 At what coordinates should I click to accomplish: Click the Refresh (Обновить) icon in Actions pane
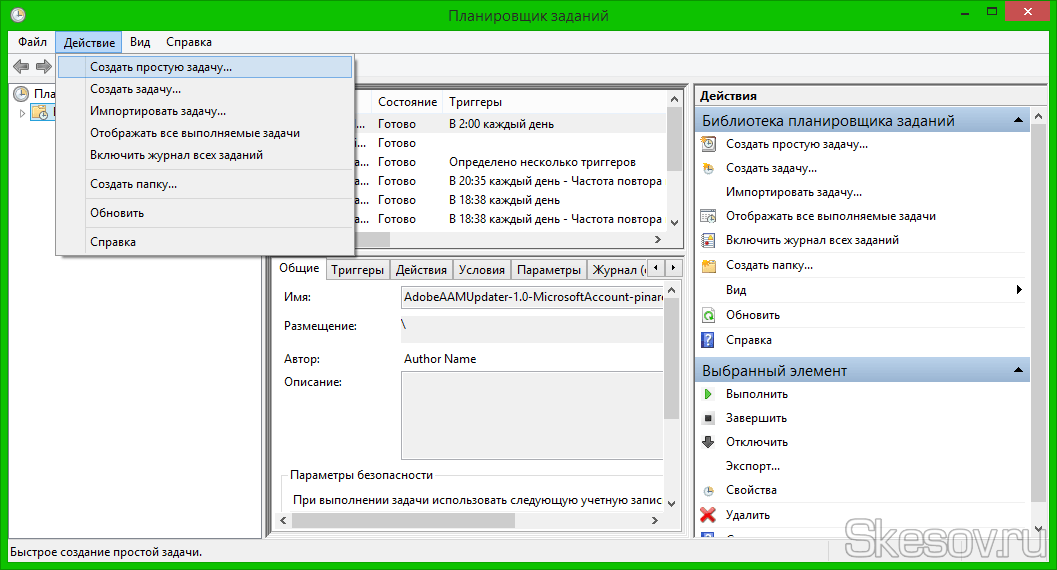point(708,315)
